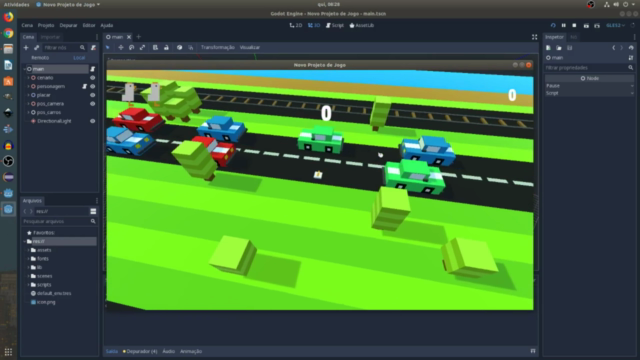Click the instance scene chain icon
Viewport: 640px width, 360px height.
click(36, 48)
